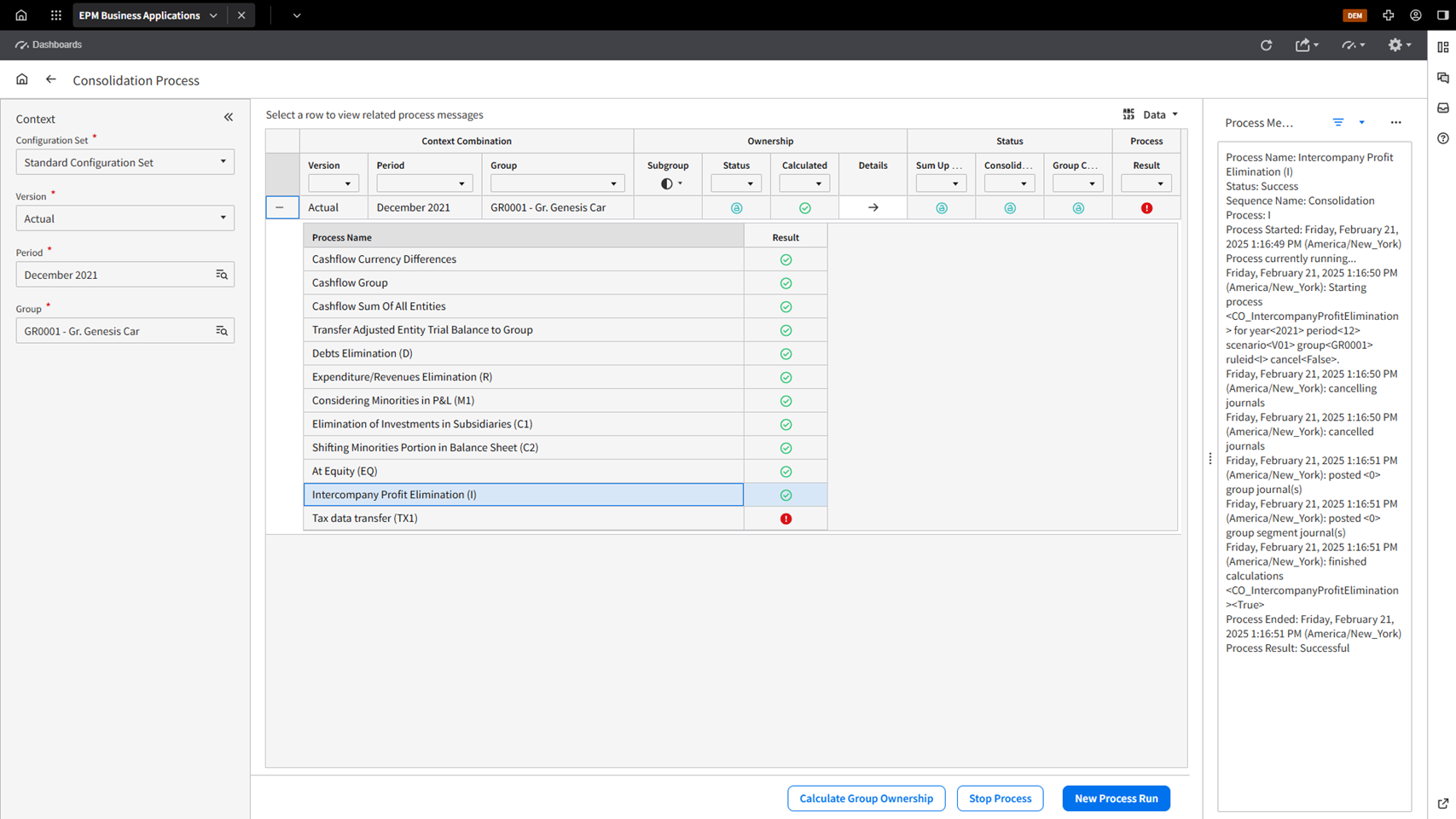Click the Calculate Group Ownership button

pyautogui.click(x=866, y=799)
